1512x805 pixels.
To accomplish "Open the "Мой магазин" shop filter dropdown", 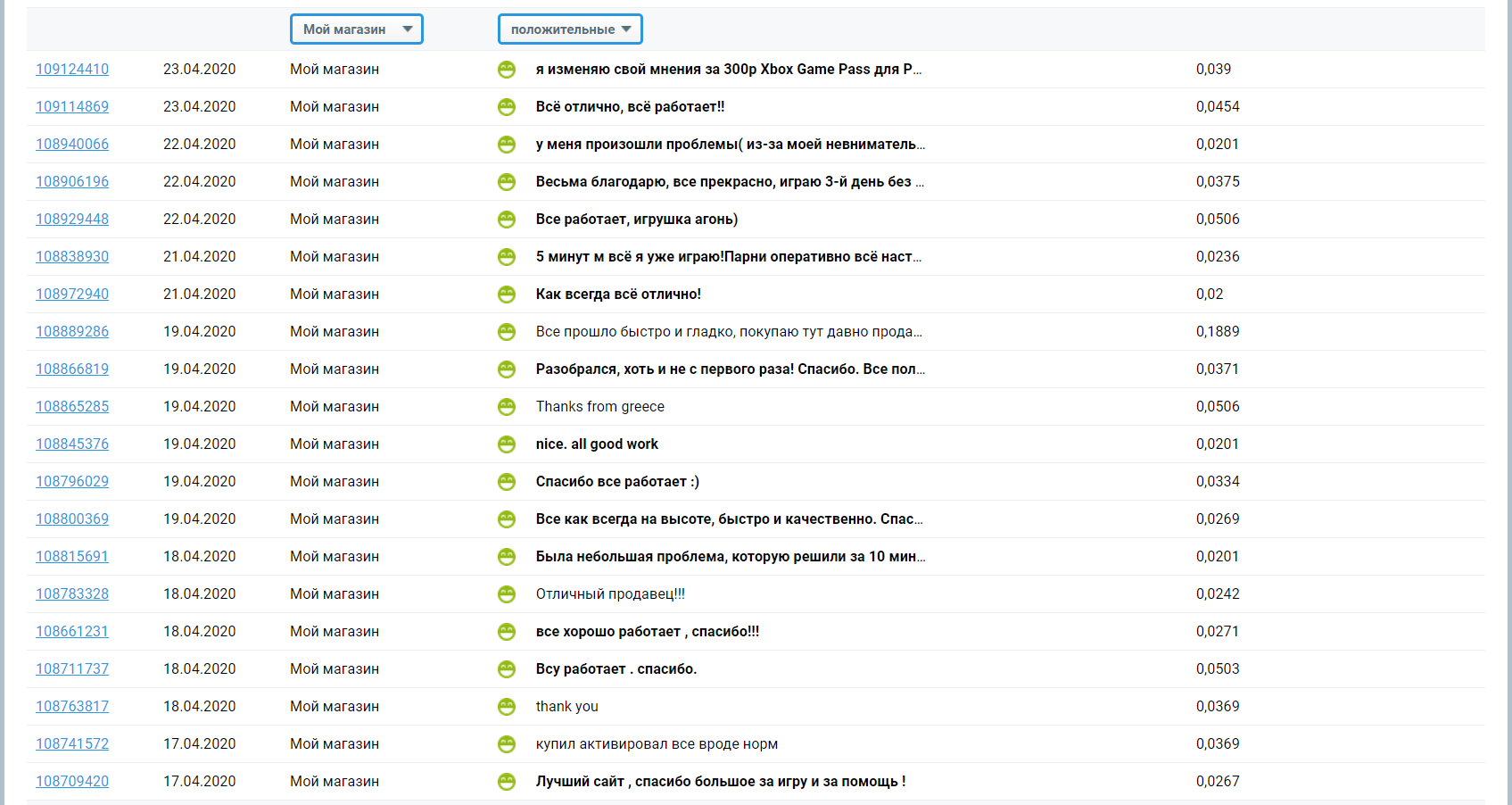I will [x=356, y=29].
